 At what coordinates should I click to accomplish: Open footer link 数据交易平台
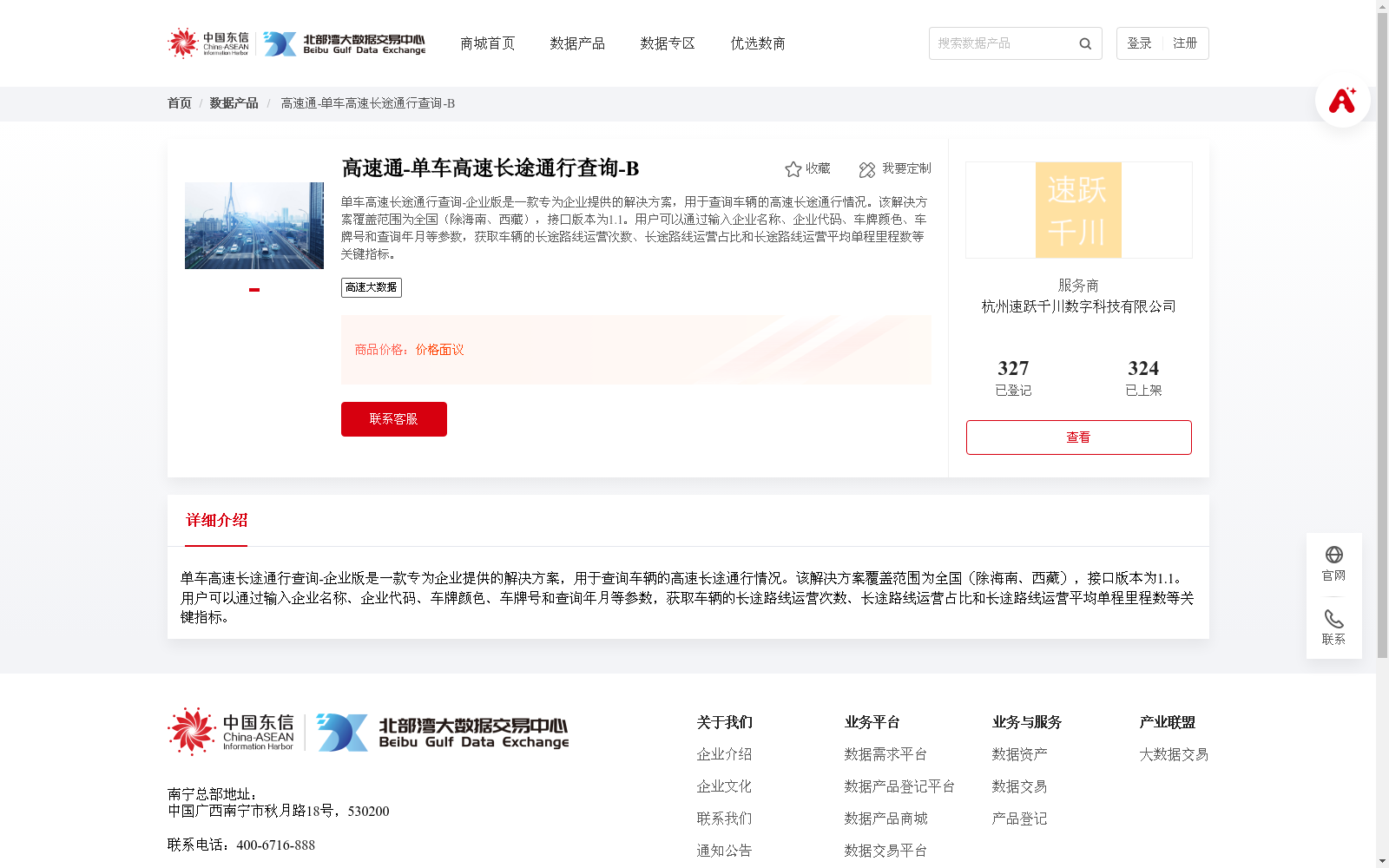click(885, 851)
